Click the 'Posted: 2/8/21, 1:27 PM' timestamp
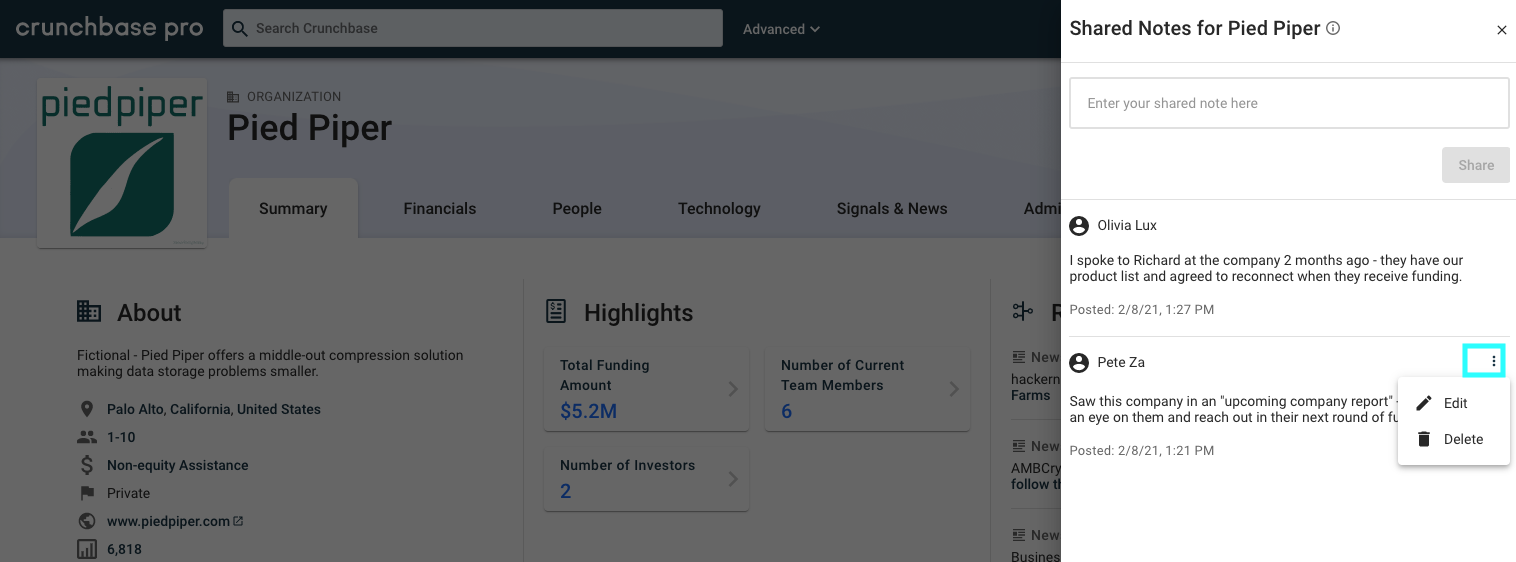The width and height of the screenshot is (1516, 562). [1142, 310]
